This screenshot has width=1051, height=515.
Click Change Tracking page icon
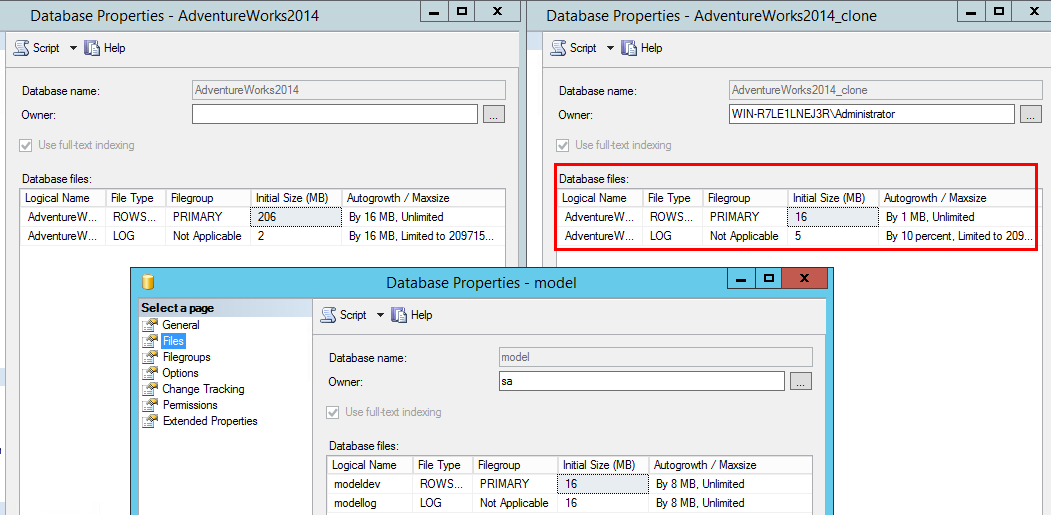click(x=150, y=389)
